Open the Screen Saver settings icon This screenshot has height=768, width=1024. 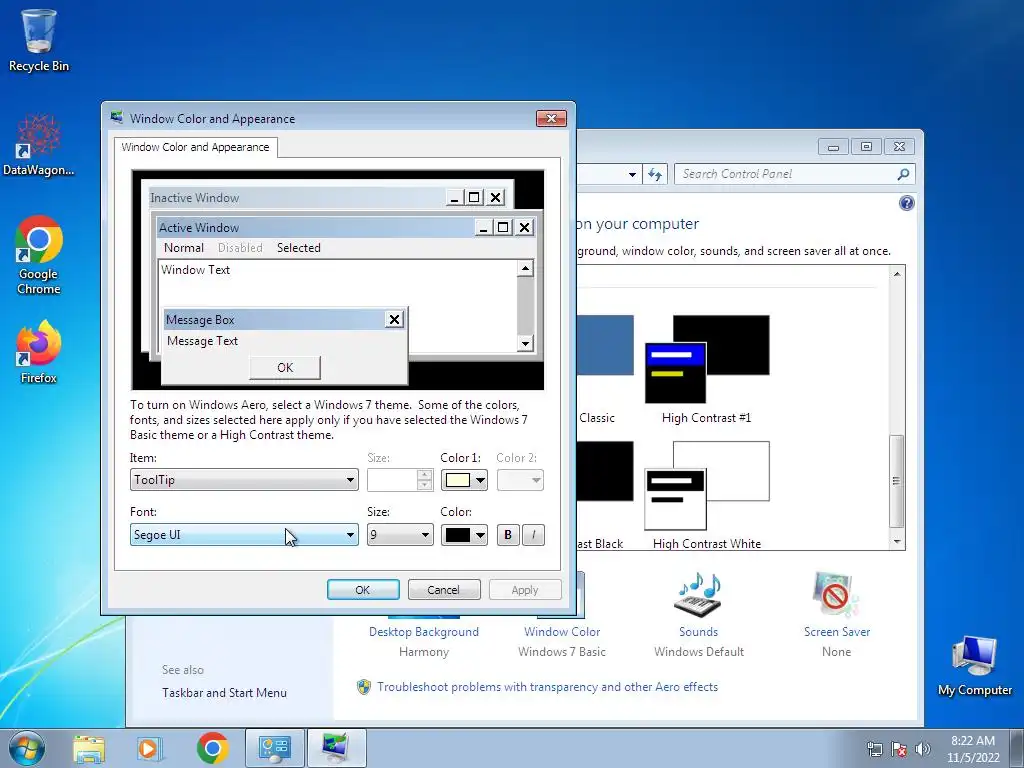click(836, 594)
